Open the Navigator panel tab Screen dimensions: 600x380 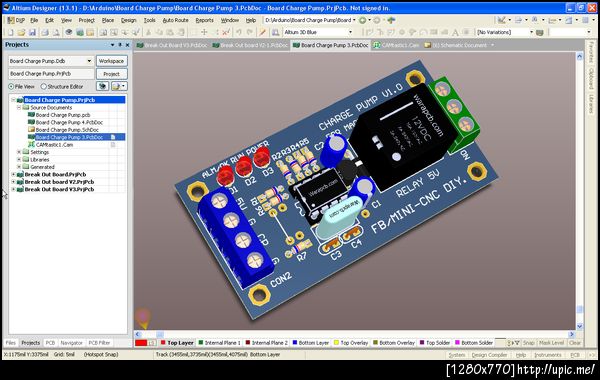(72, 343)
